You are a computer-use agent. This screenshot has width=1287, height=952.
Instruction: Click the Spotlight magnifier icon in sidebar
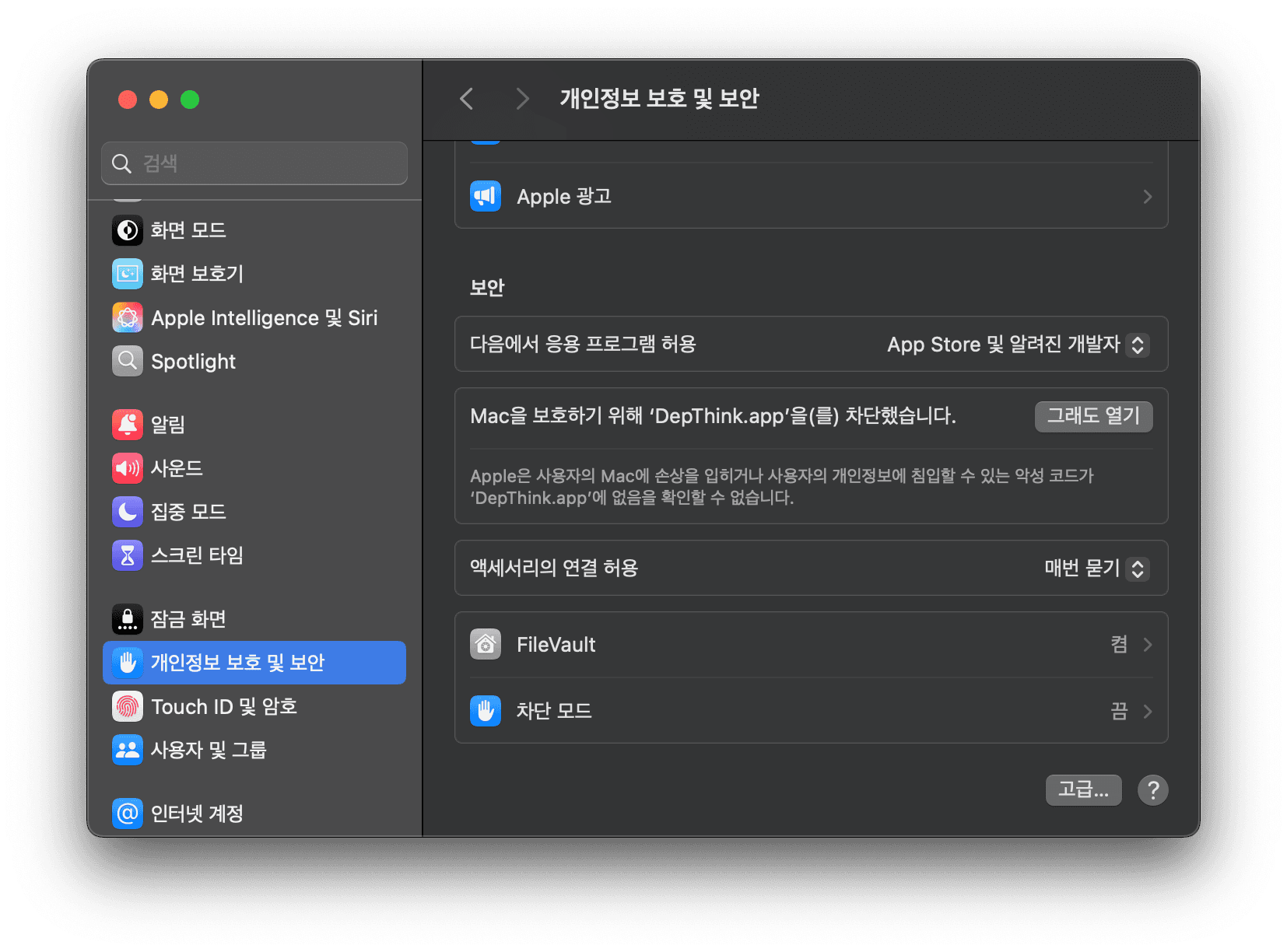point(128,361)
